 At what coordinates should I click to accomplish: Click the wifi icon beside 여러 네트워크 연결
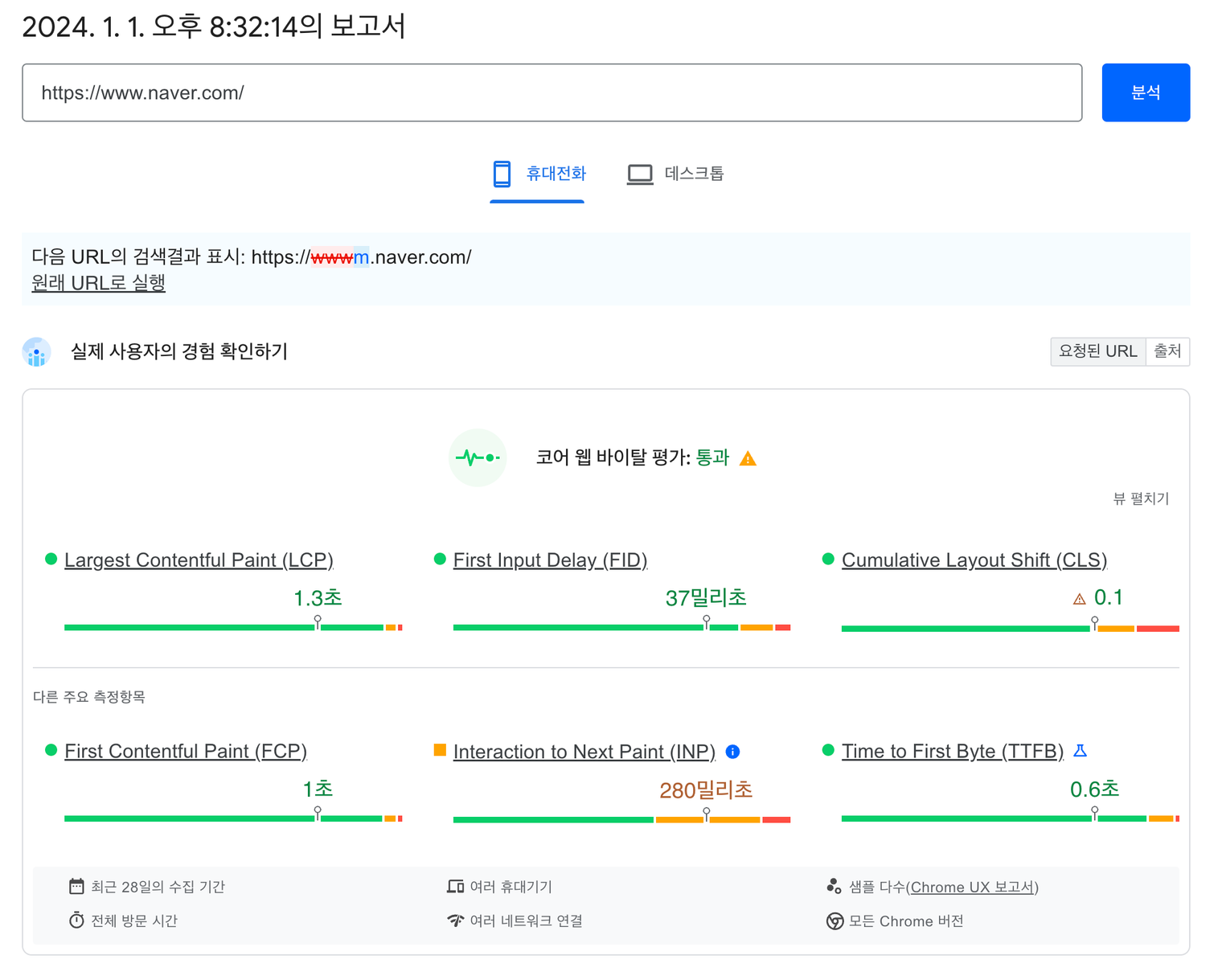(455, 920)
